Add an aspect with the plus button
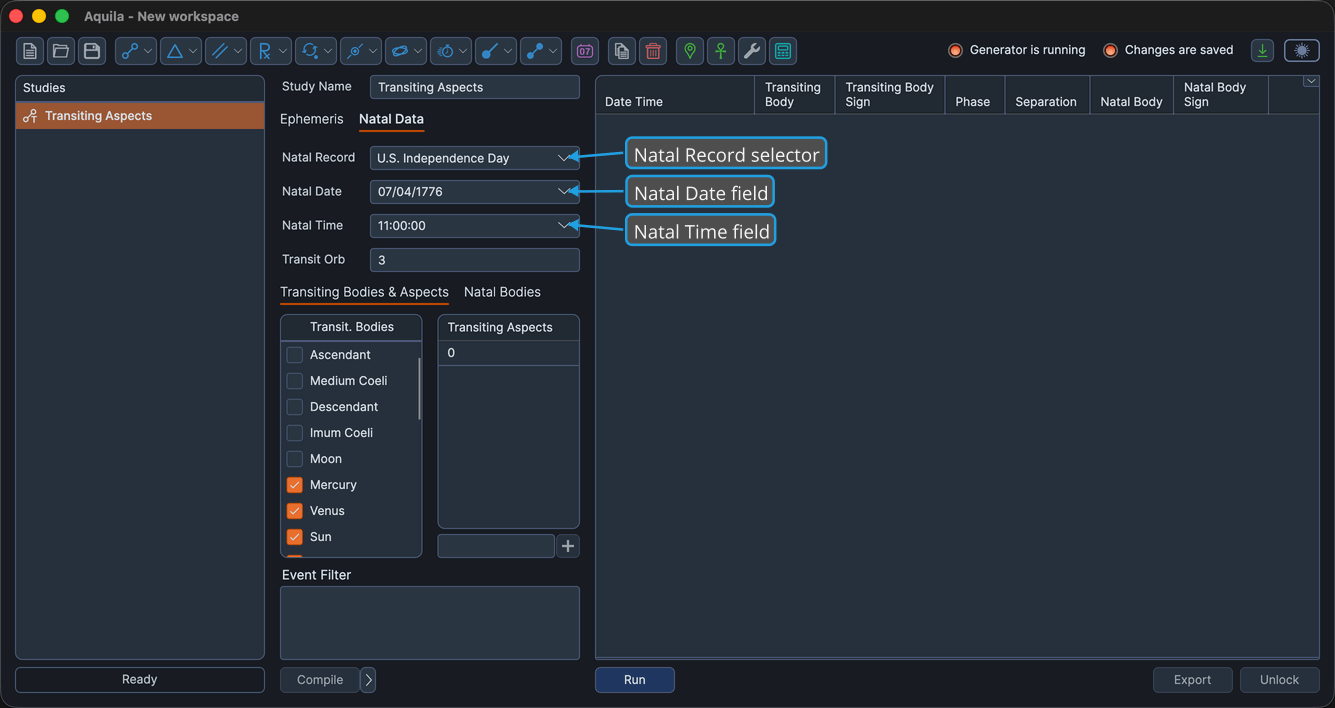The height and width of the screenshot is (708, 1335). [568, 546]
